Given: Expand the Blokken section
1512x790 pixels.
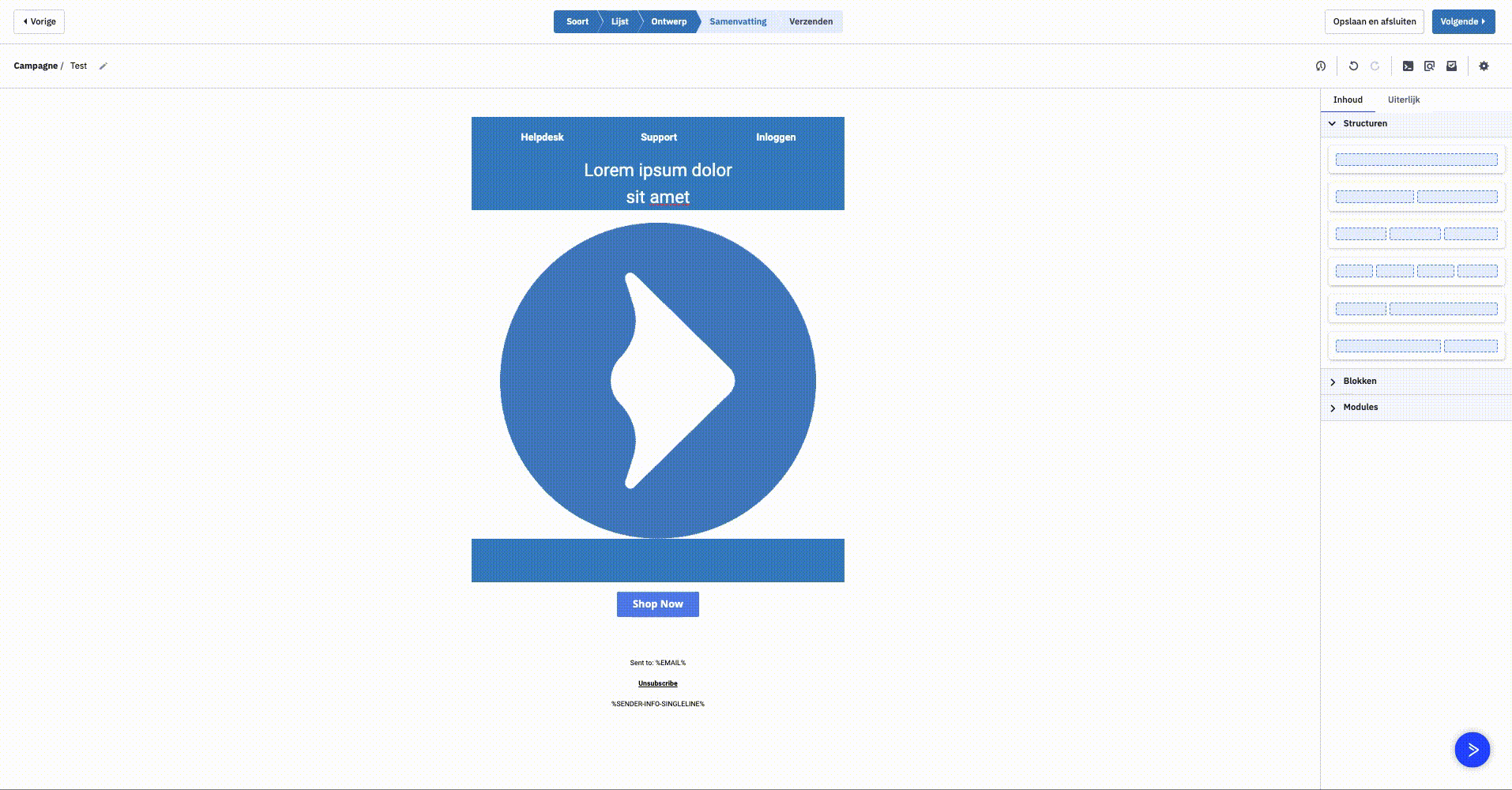Looking at the screenshot, I should tap(1416, 382).
